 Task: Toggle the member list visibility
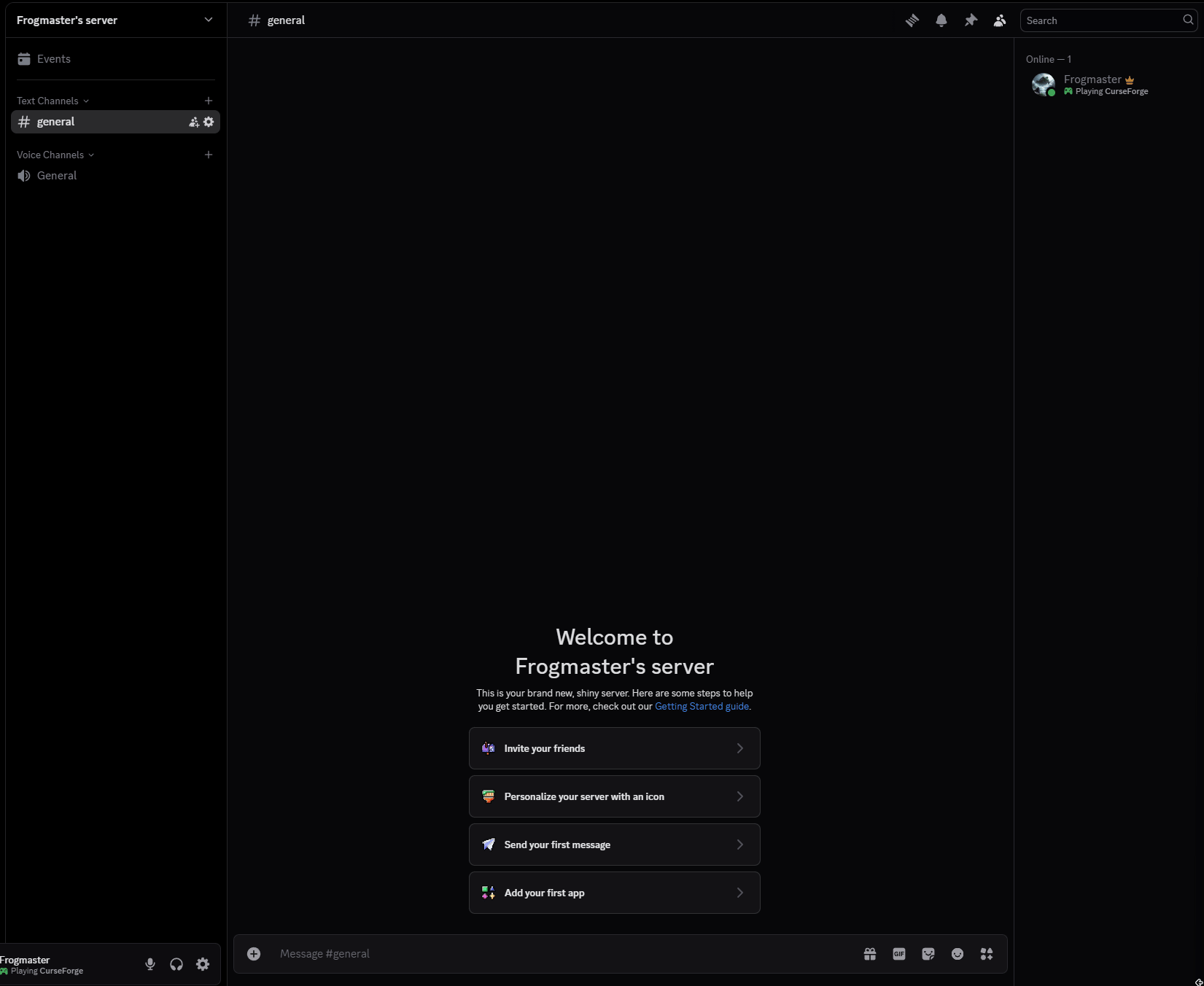coord(1000,20)
